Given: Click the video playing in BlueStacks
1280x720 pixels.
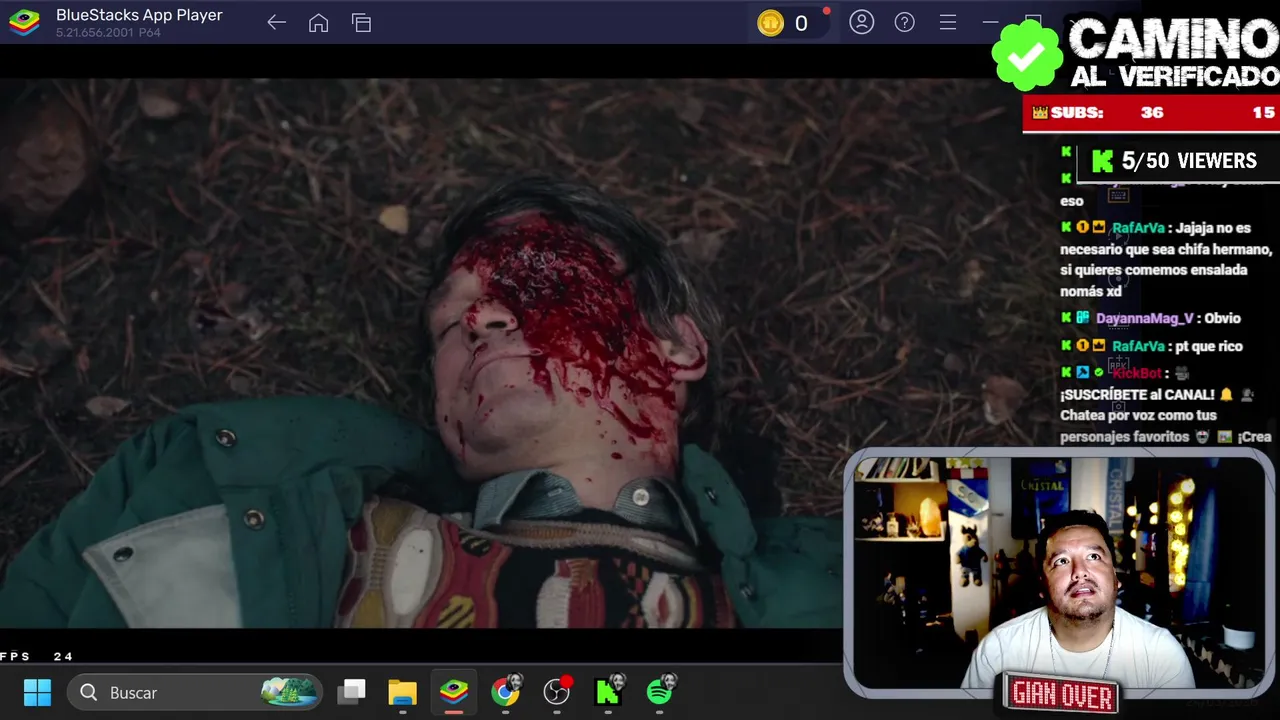Looking at the screenshot, I should 421,353.
